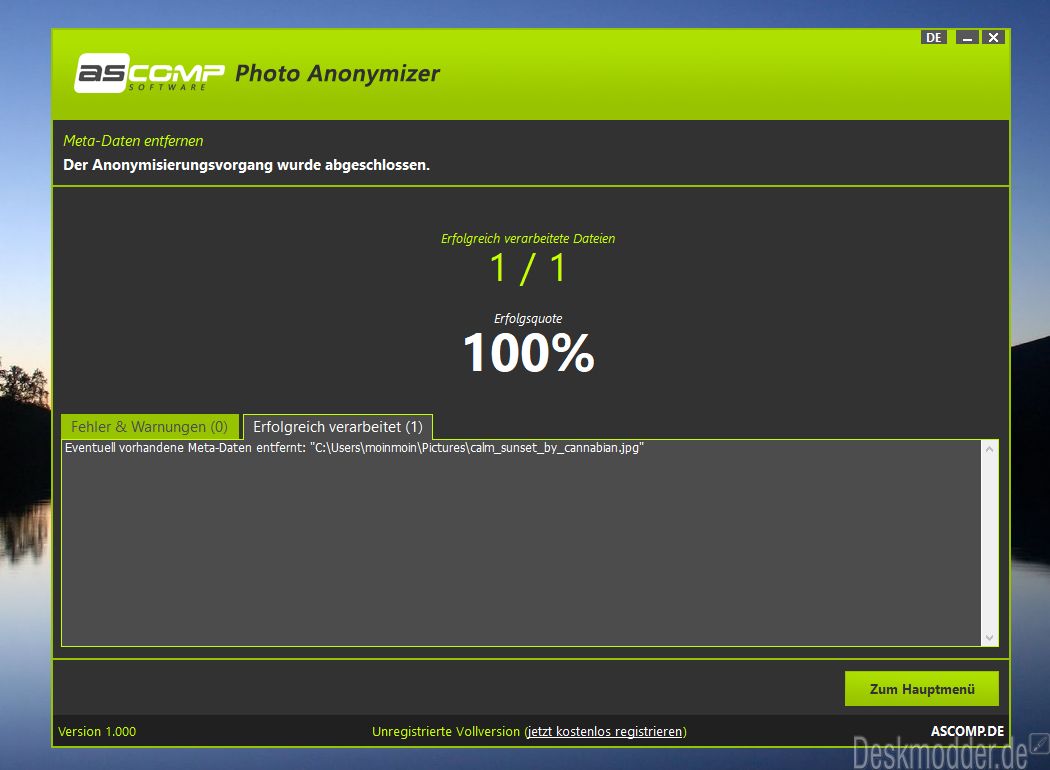The image size is (1050, 770).
Task: Click the 1 / 1 processed files counter
Action: [x=528, y=268]
